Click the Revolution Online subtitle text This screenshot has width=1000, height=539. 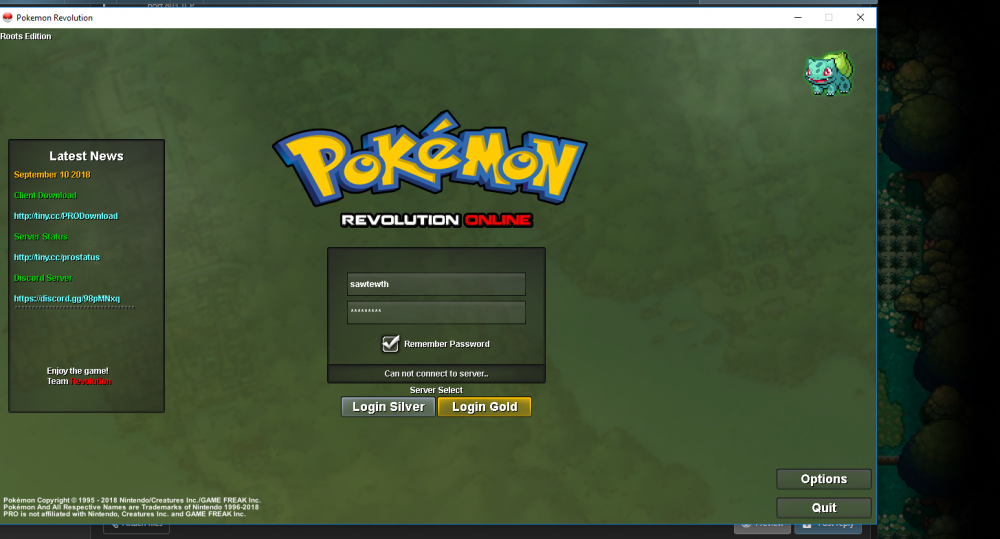(x=436, y=220)
